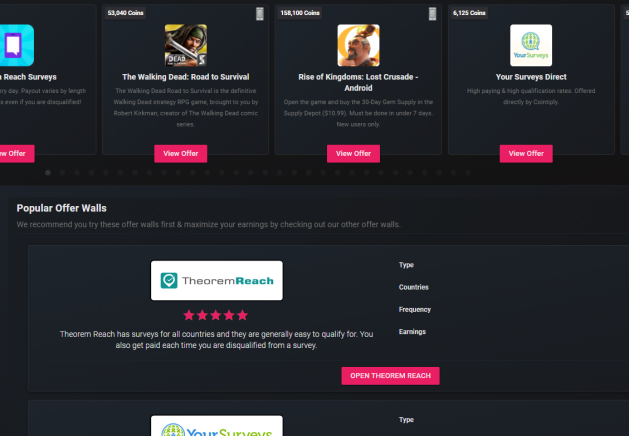Click the YourSurveys logo in lower offer wall

(217, 426)
